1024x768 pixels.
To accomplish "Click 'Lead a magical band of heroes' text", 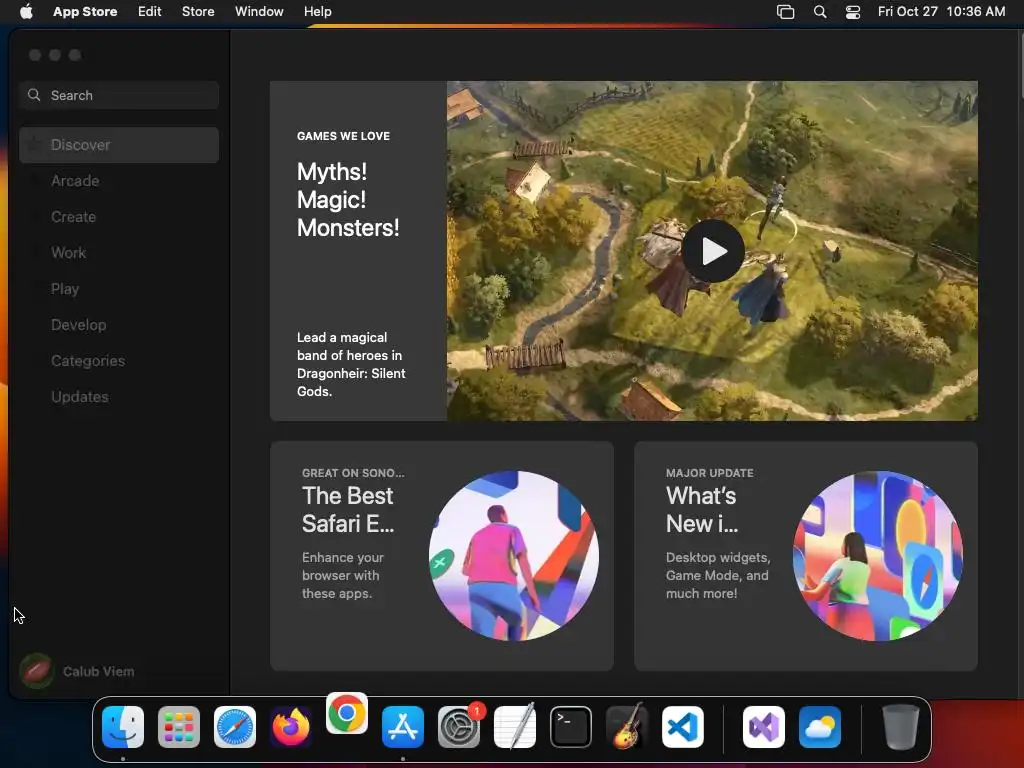I will 351,364.
